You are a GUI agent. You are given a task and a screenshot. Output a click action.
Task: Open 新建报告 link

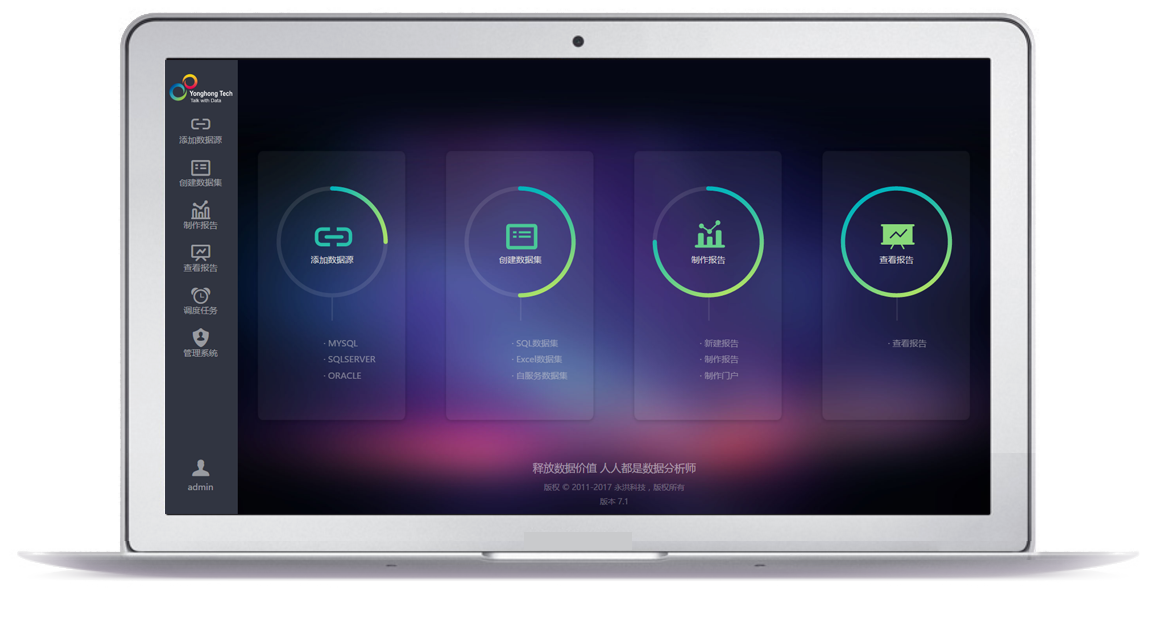tap(719, 344)
